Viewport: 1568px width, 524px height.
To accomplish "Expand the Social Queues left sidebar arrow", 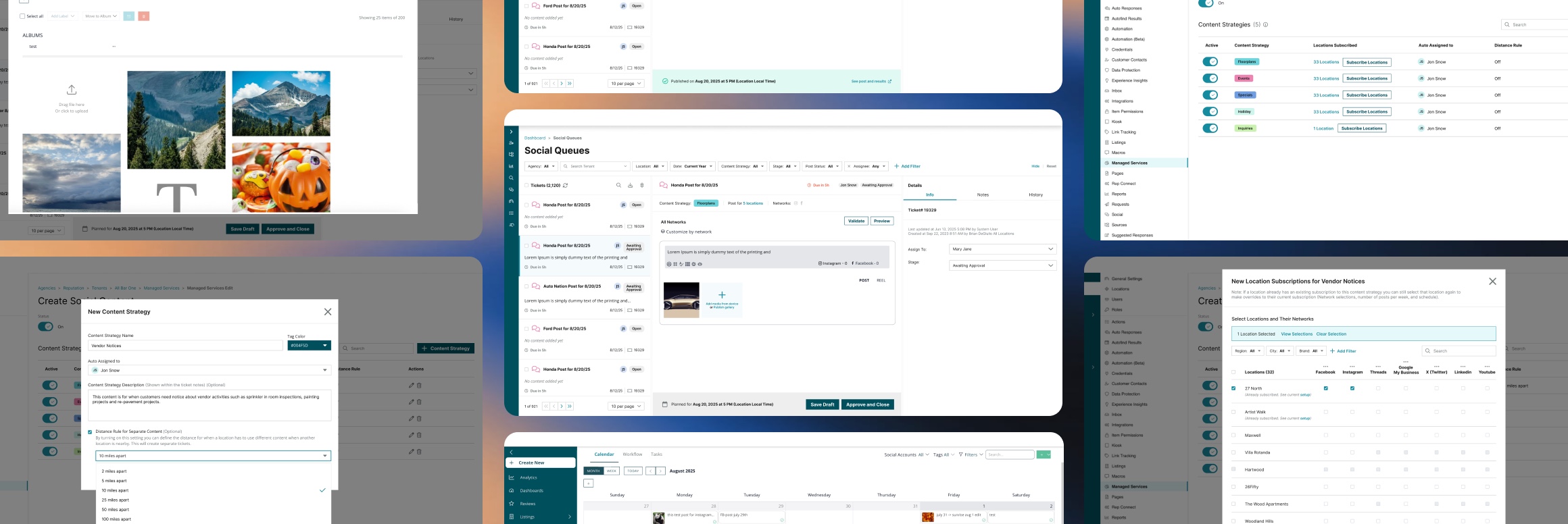I will (511, 132).
